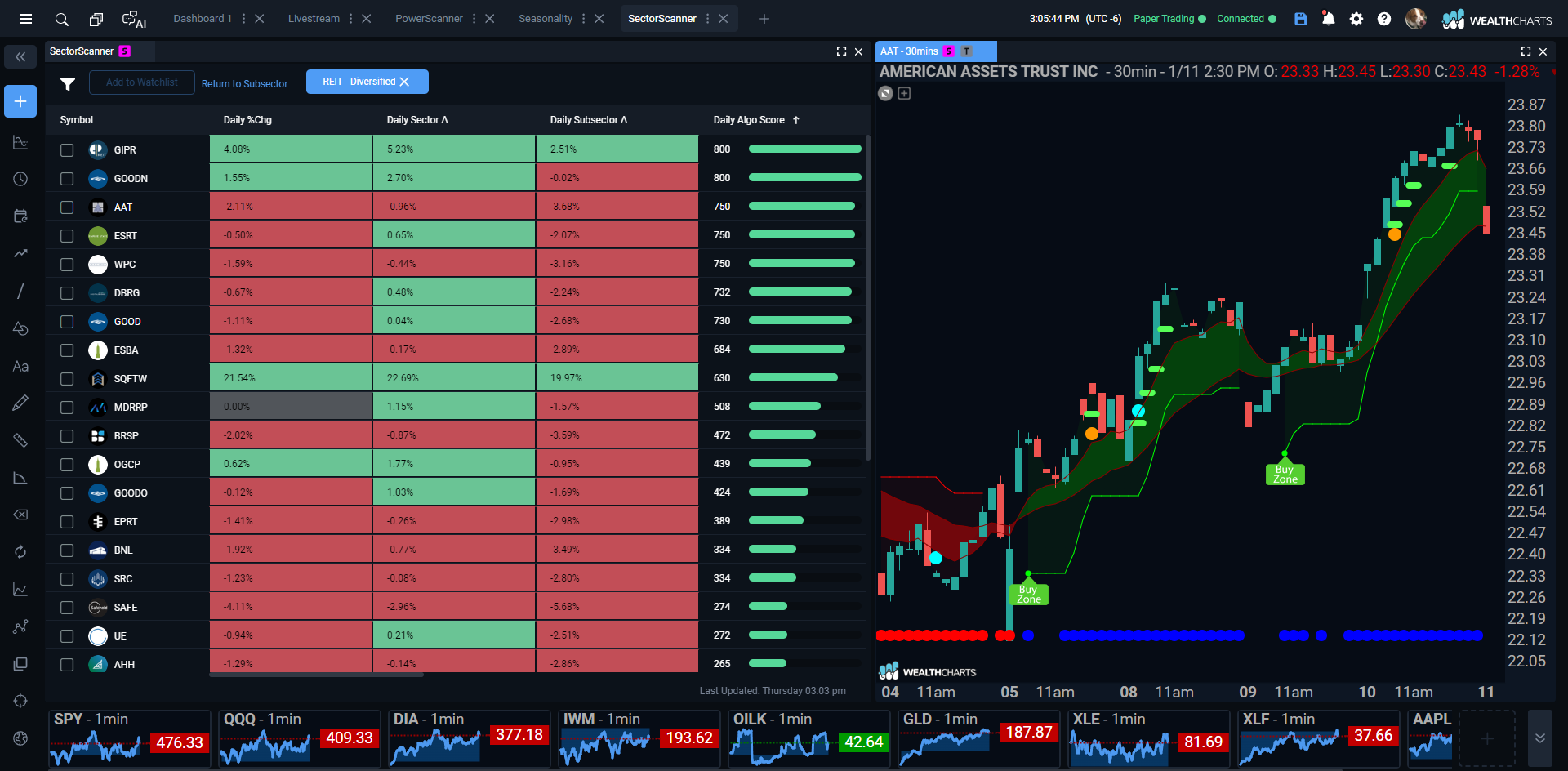
Task: Check the GIPR row checkbox
Action: coord(67,150)
